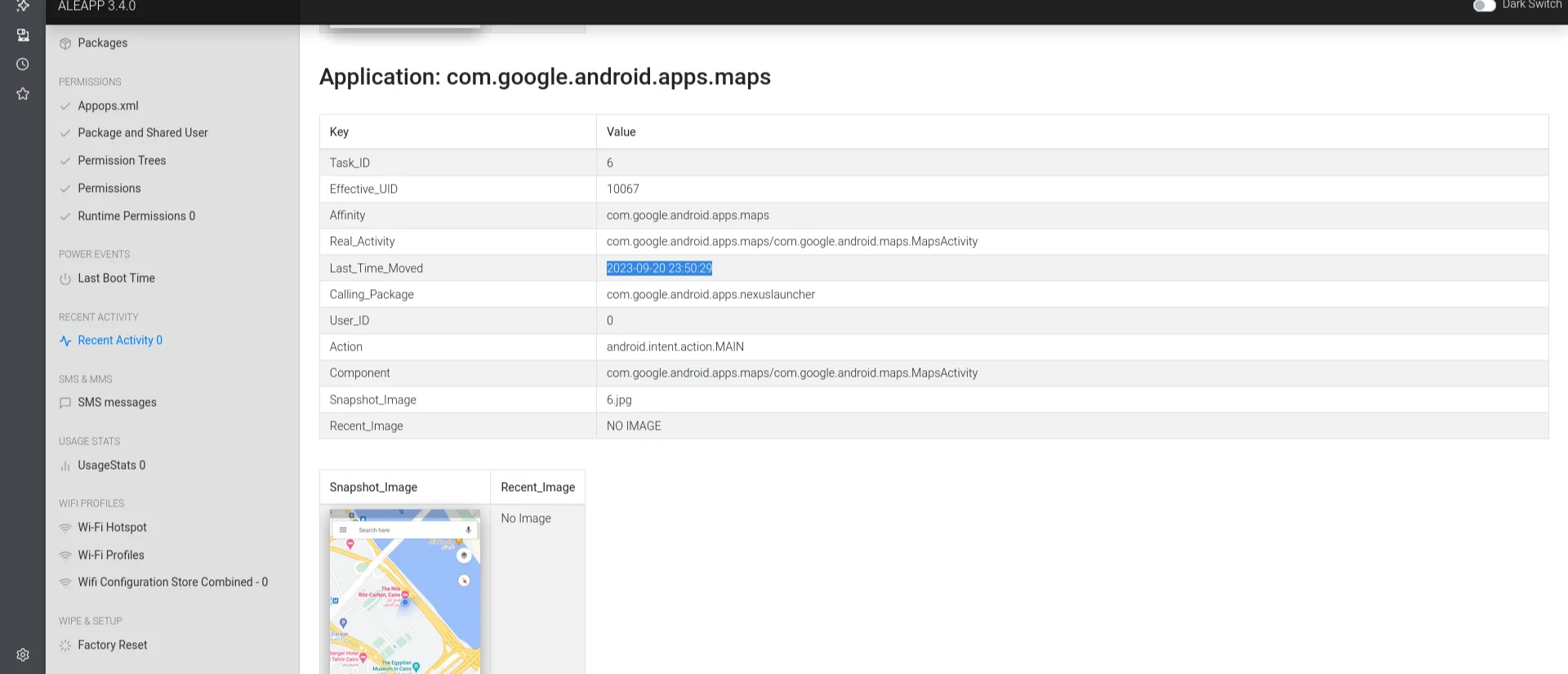Open Wi-Fi Hotspot report
The width and height of the screenshot is (1568, 674).
112,527
